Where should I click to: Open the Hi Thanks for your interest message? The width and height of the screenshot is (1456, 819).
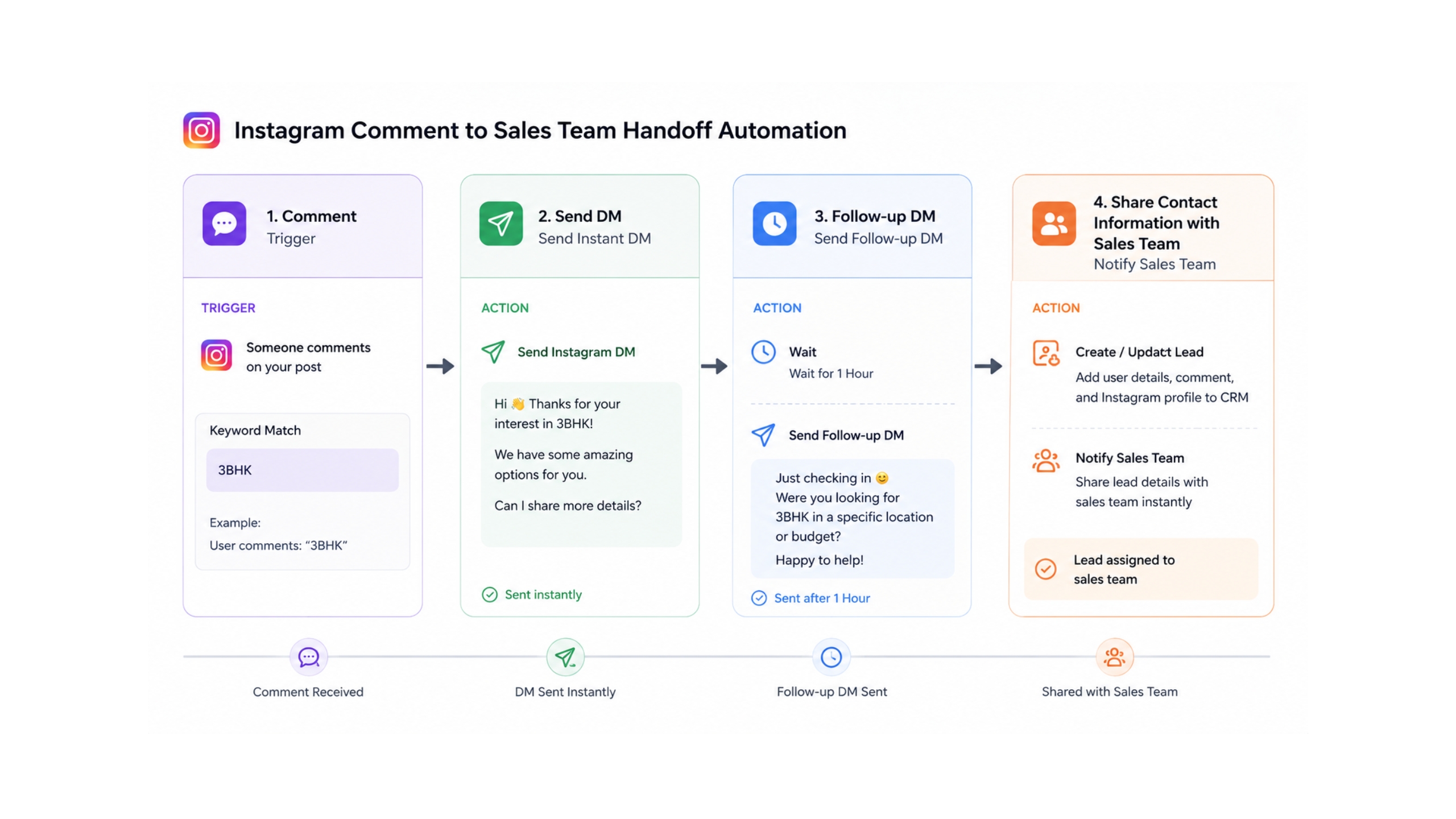[581, 464]
